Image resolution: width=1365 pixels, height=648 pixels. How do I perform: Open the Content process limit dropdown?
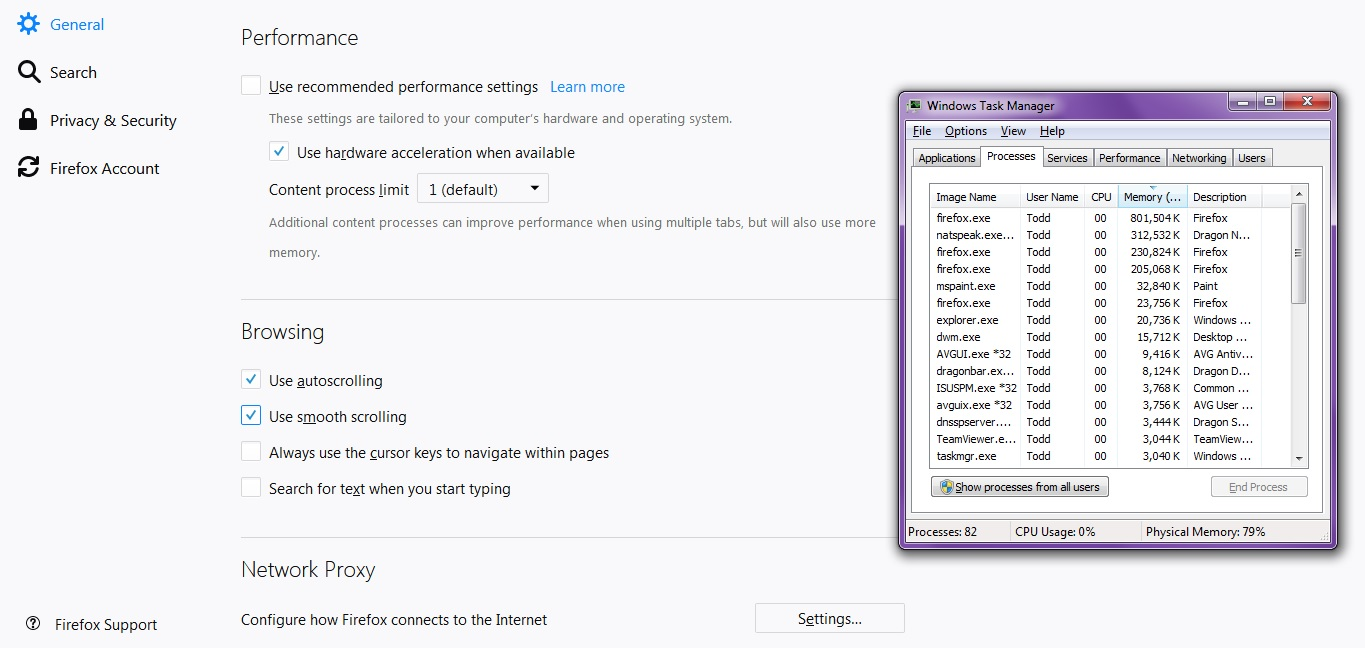pyautogui.click(x=483, y=188)
